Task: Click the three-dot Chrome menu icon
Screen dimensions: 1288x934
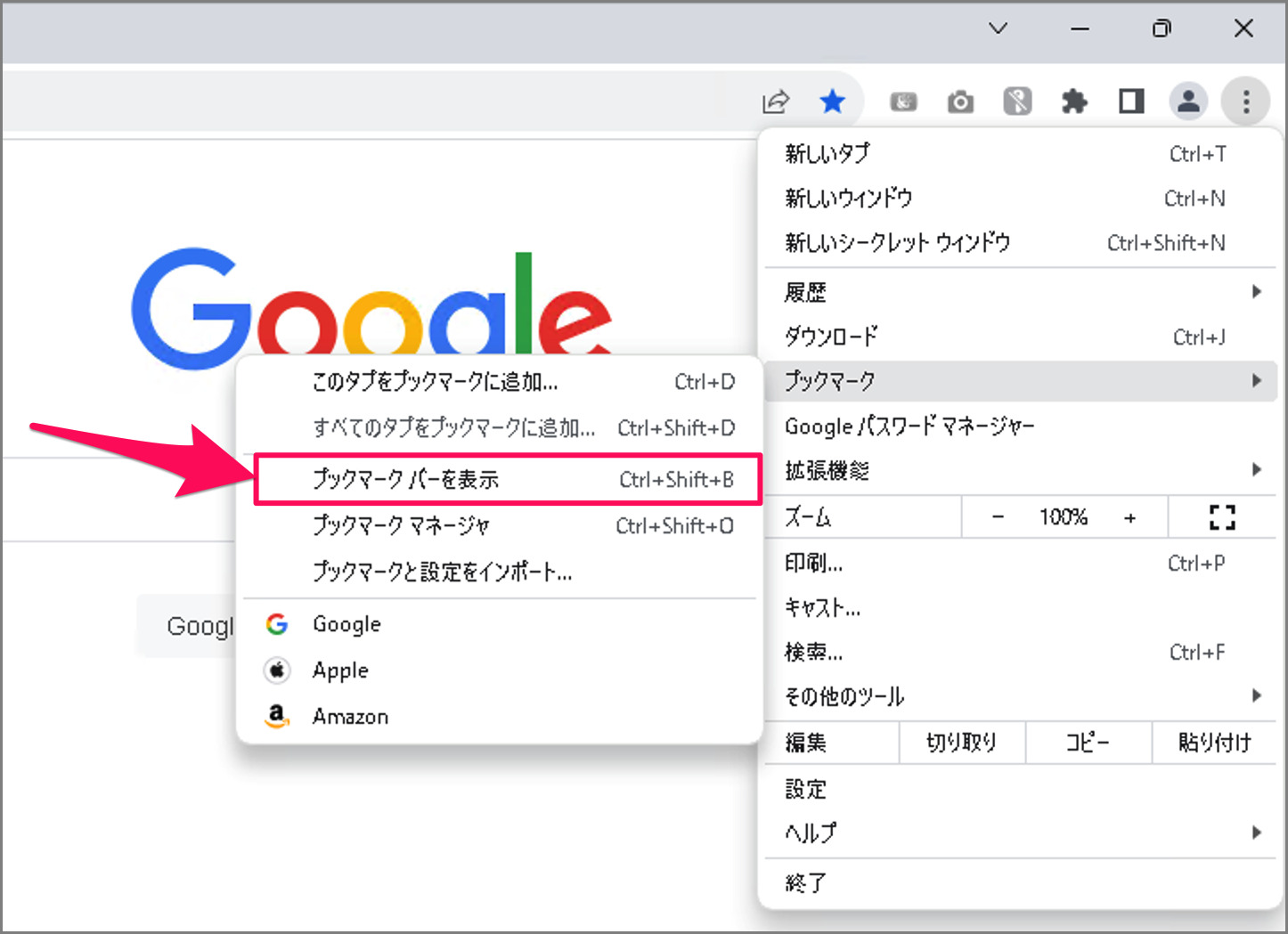Action: [1245, 101]
